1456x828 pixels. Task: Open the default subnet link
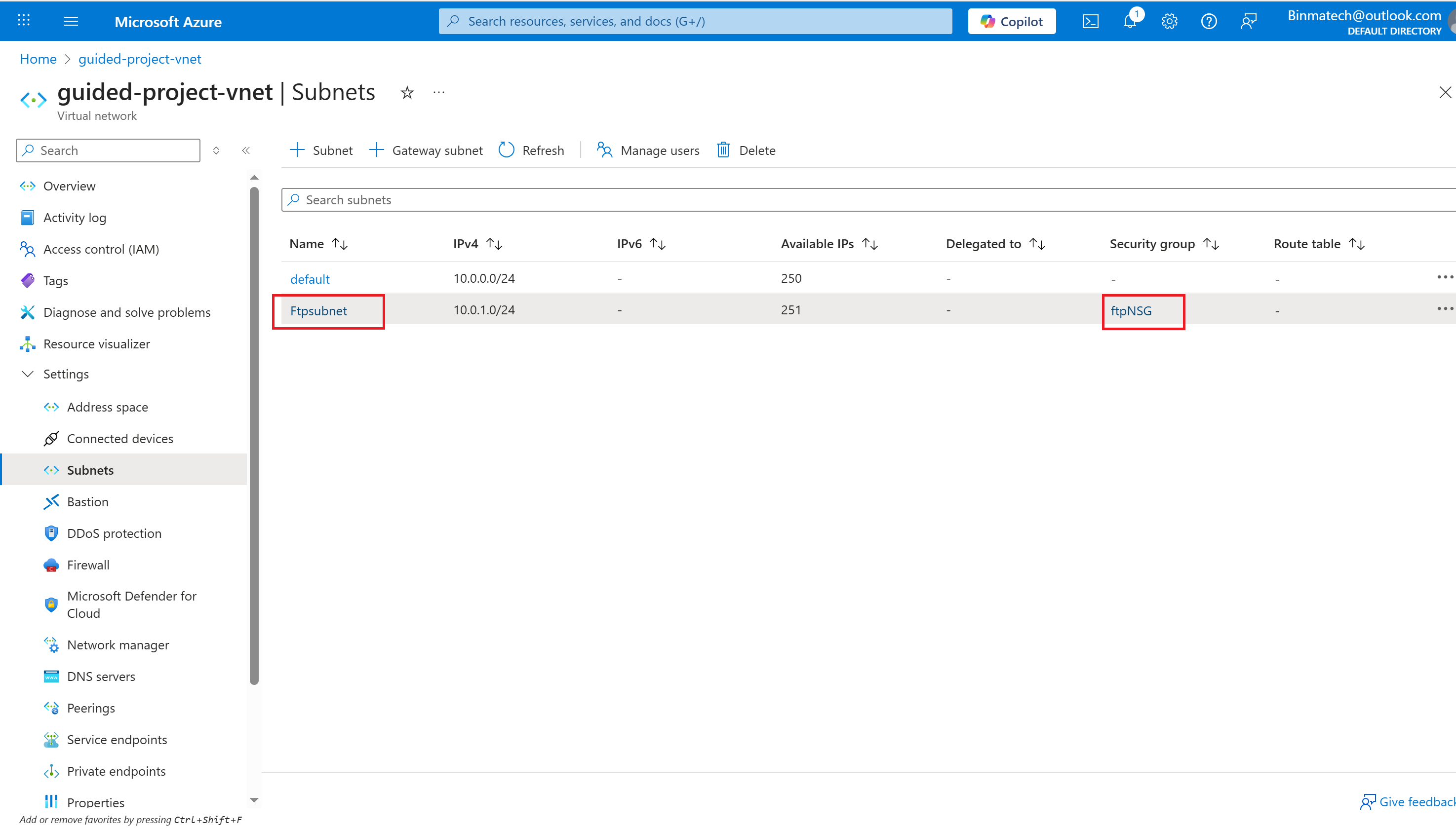[310, 279]
